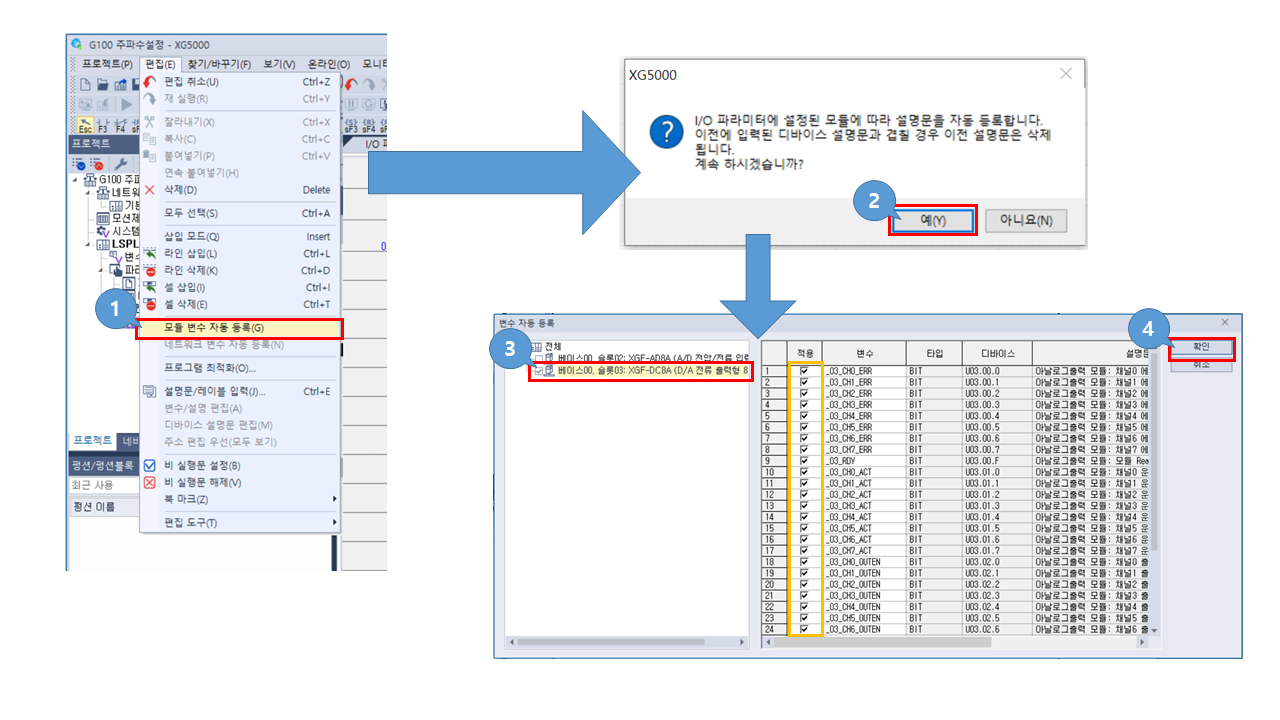Toggle the checkbox next to 베이스00 슬롯03: XGF-DC8A
This screenshot has width=1280, height=720.
(x=540, y=372)
